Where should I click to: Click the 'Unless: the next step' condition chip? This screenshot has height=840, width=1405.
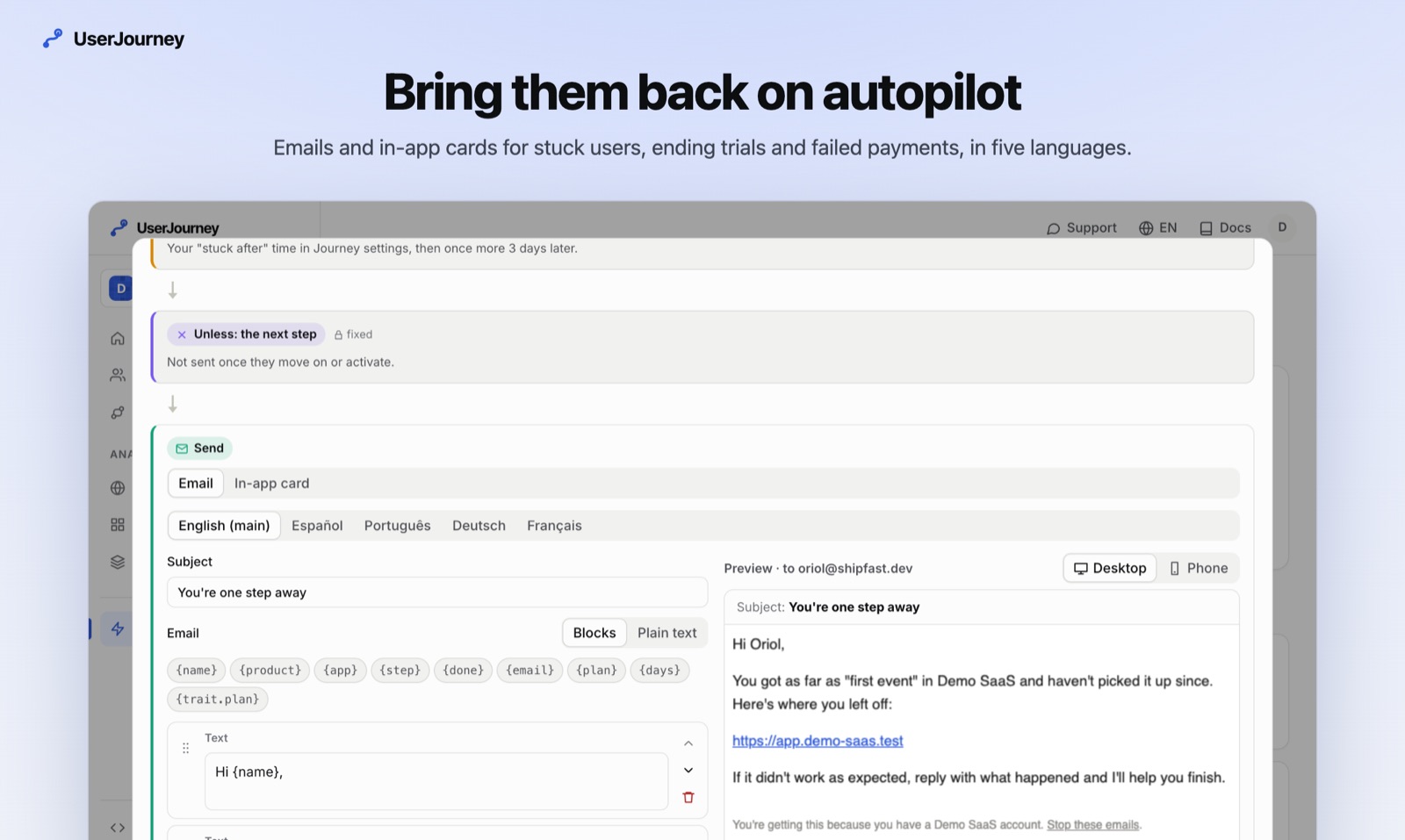(246, 334)
